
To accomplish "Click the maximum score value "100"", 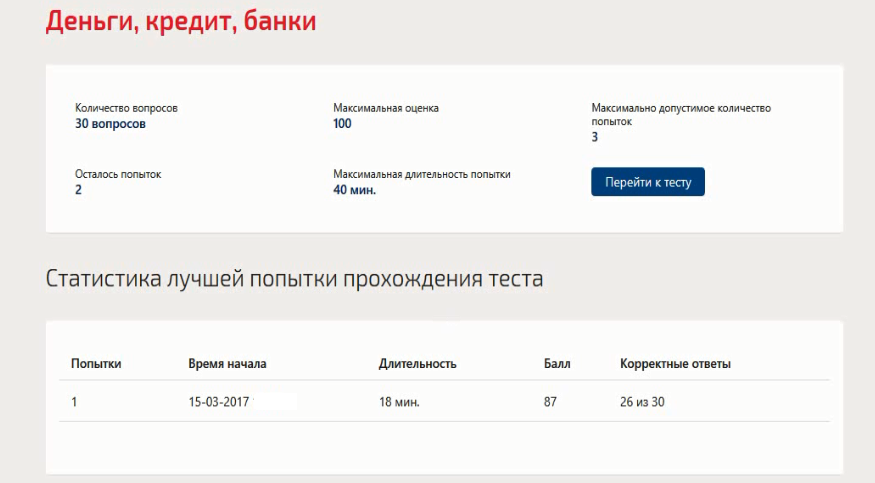I will point(342,124).
